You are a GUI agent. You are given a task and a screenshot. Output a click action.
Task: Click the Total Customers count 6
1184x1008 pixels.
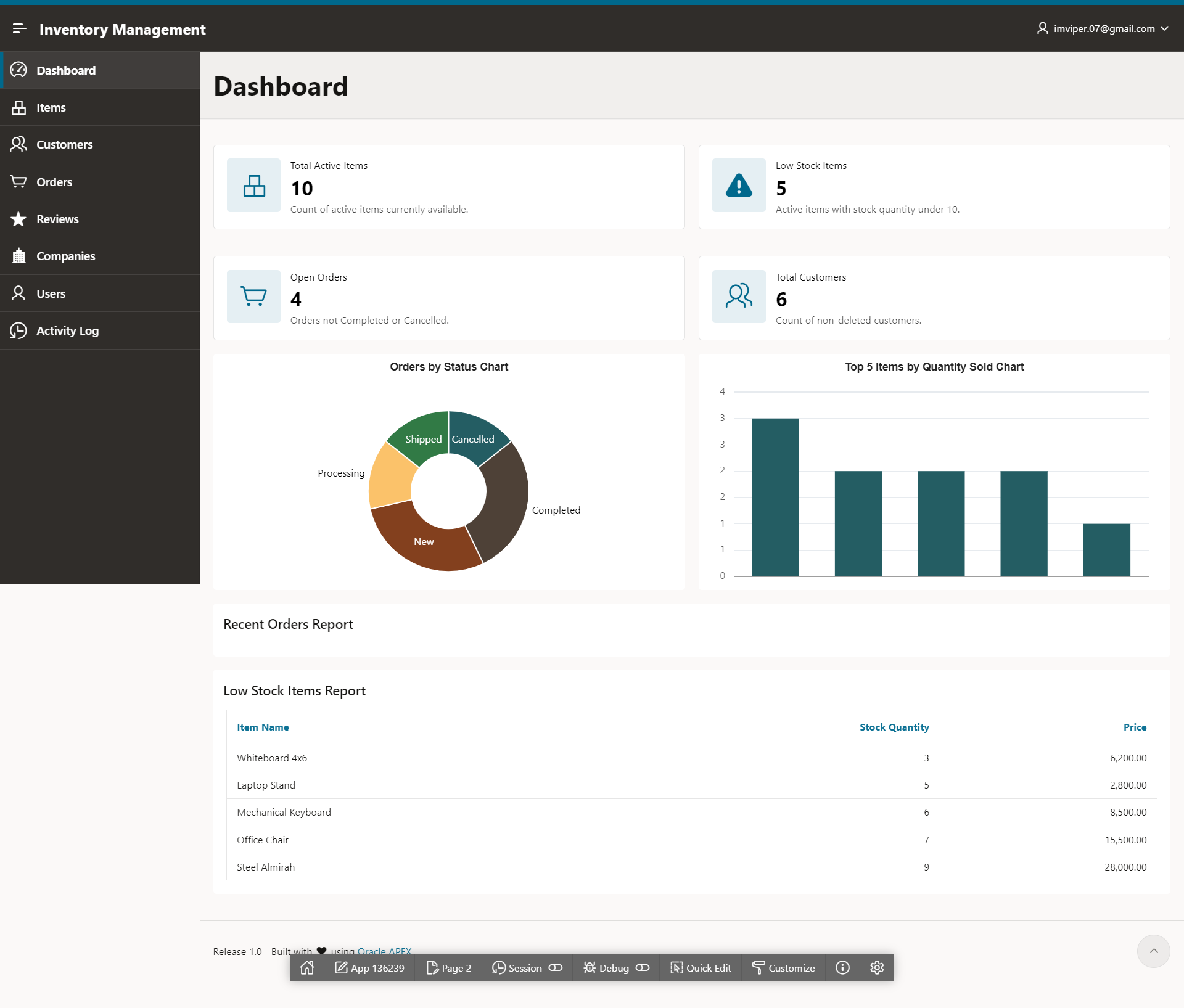(781, 299)
